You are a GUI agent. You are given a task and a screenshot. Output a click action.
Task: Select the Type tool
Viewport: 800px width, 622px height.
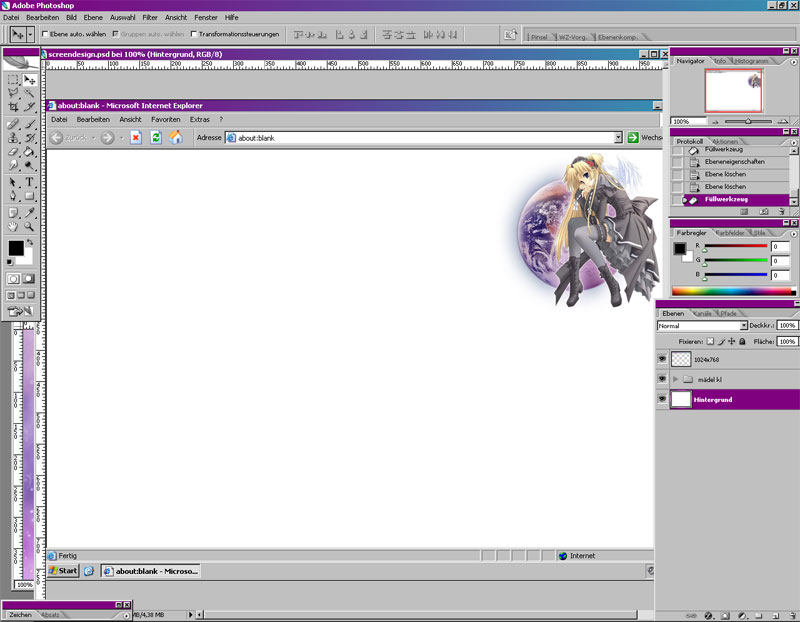(30, 182)
